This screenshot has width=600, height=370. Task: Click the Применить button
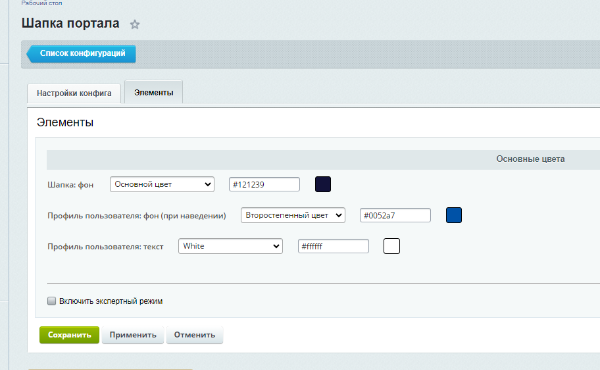pos(133,335)
